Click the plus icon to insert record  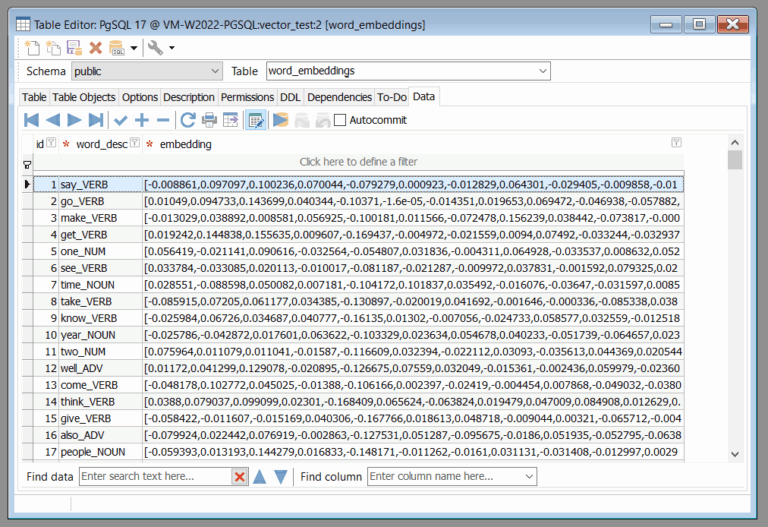[x=142, y=120]
